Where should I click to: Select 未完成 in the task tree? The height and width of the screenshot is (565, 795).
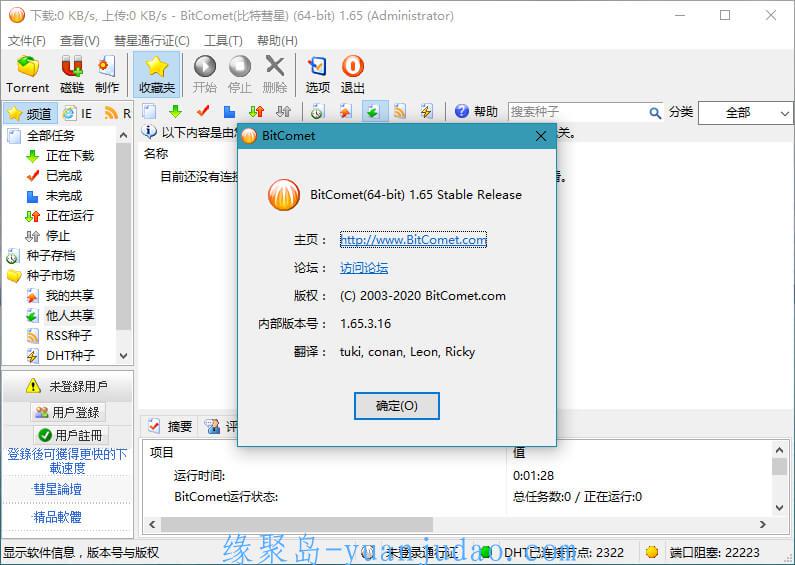click(54, 196)
